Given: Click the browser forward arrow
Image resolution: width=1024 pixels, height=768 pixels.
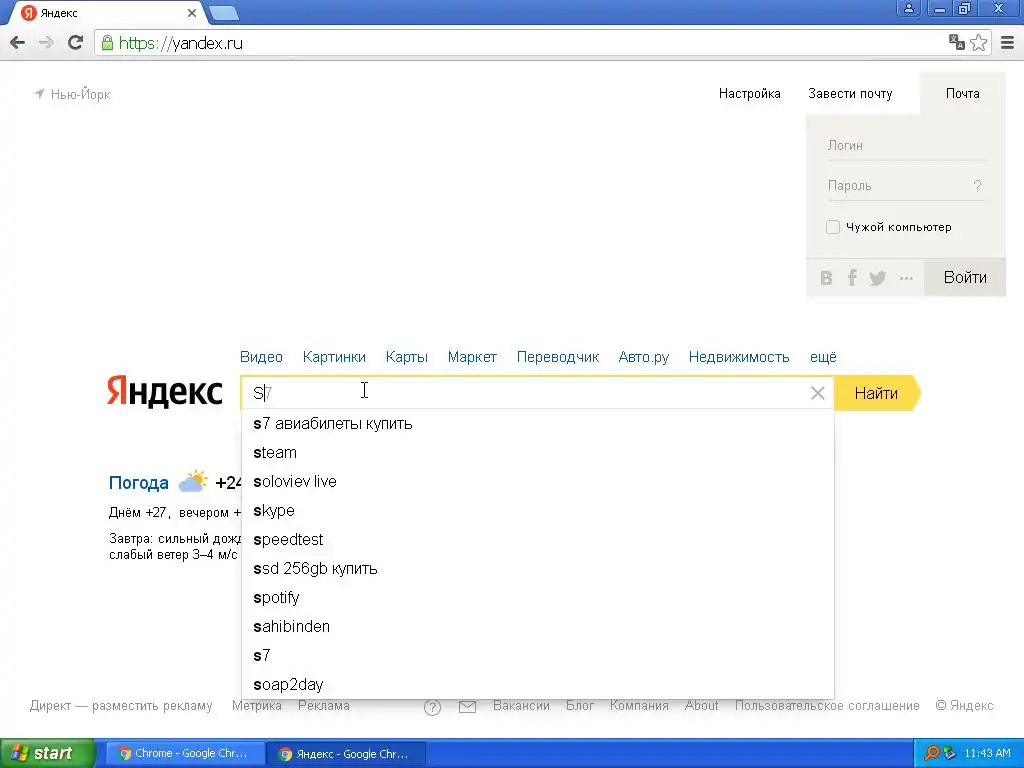Looking at the screenshot, I should 46,43.
